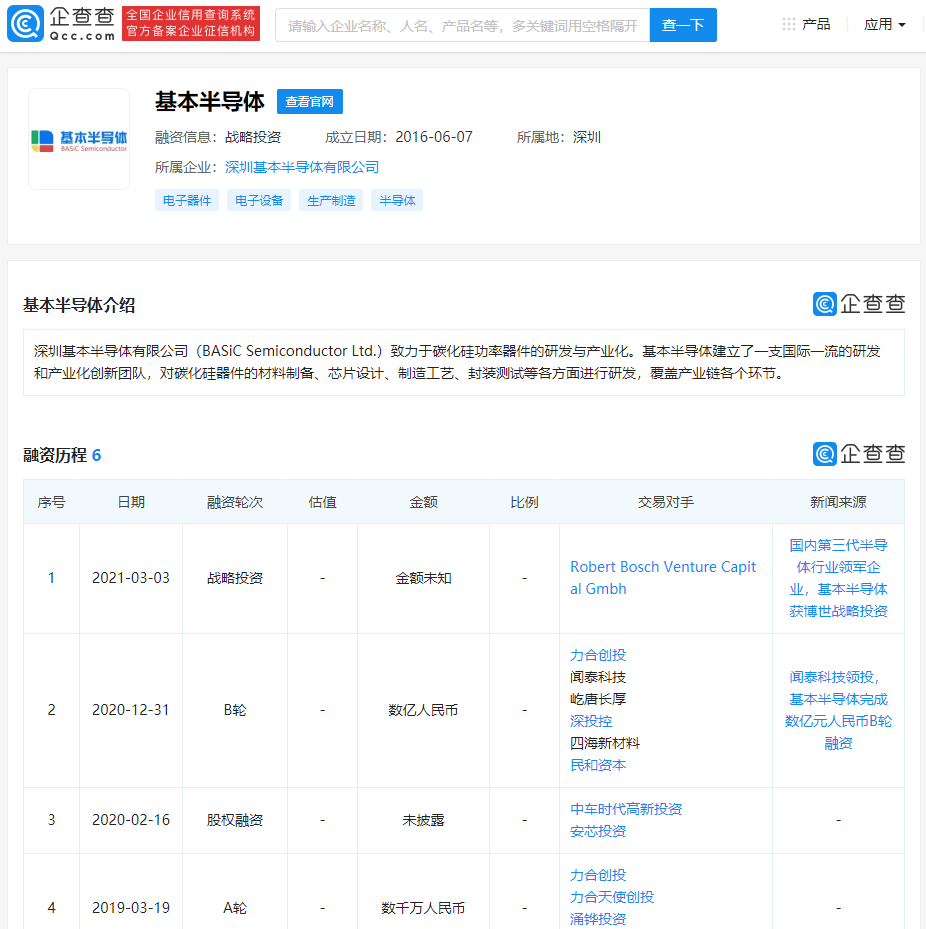This screenshot has width=926, height=929.
Task: Click the 基本半导体 company logo thumbnail
Action: [x=79, y=139]
